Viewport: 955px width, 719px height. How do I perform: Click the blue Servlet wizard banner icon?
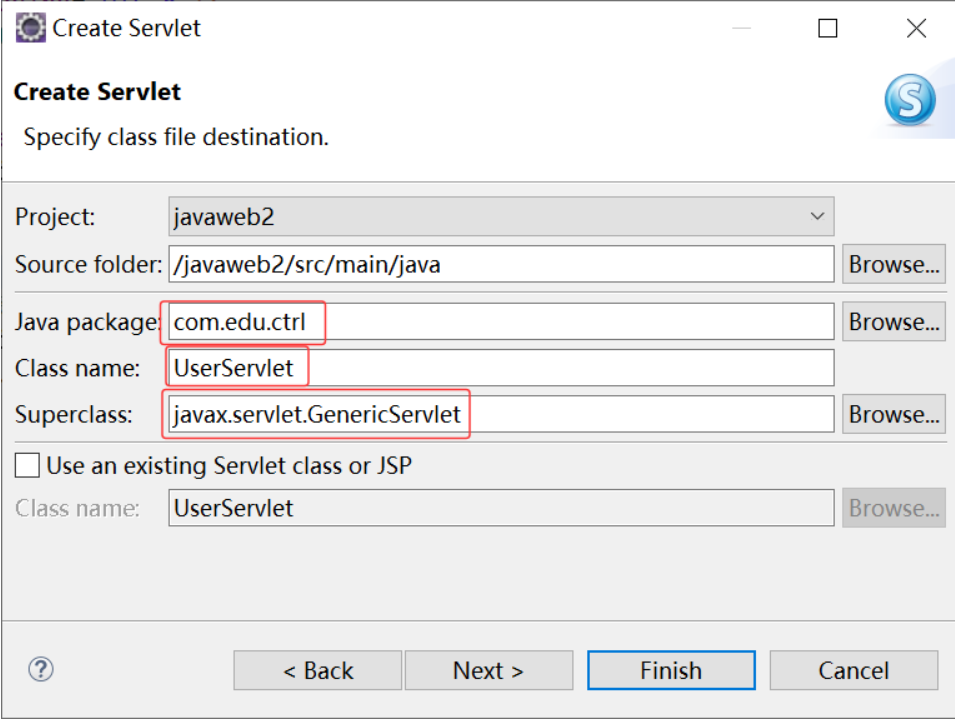910,100
